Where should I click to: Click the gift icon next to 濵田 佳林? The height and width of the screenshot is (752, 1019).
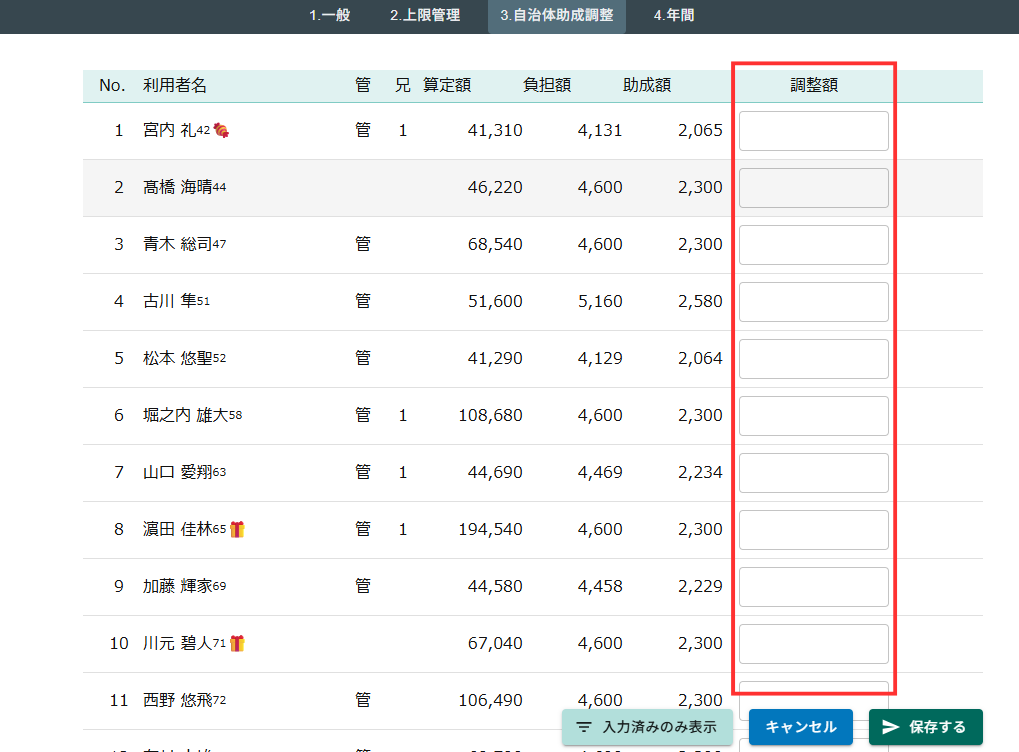coord(237,529)
